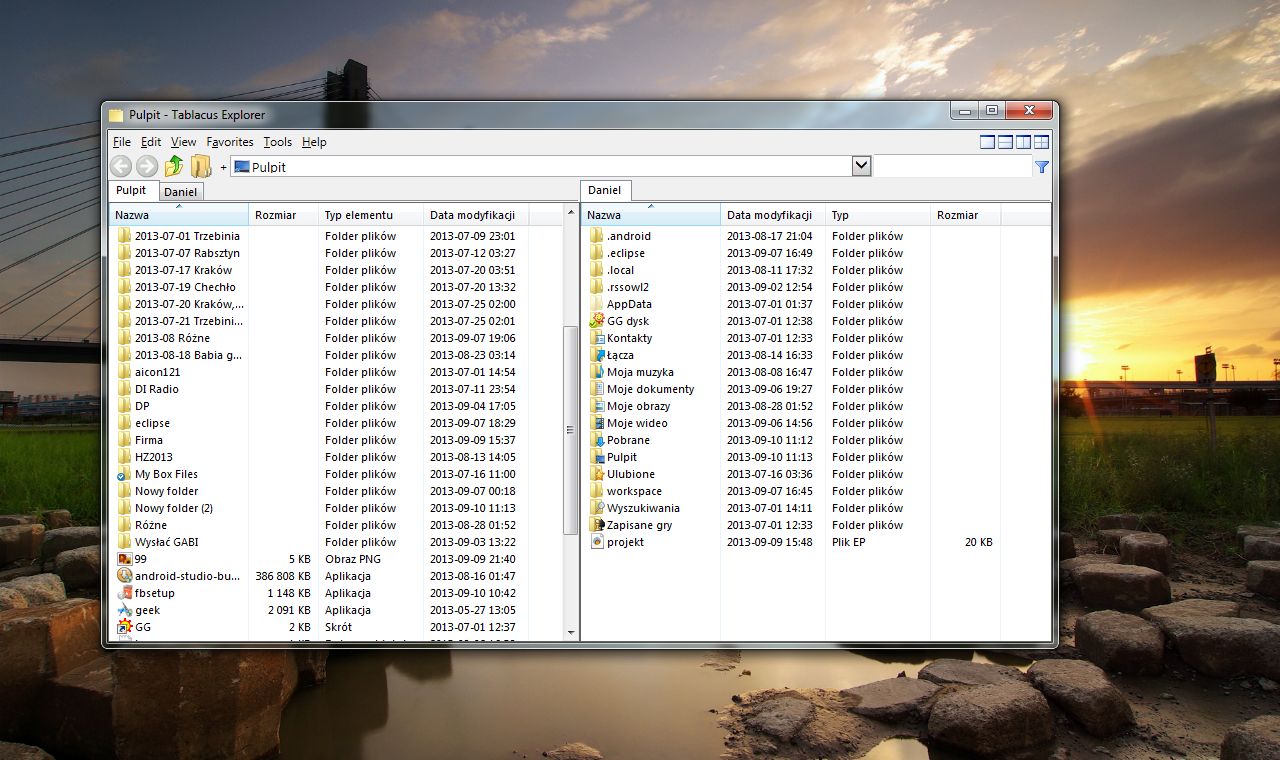Click the My Box Files folder icon

click(125, 474)
